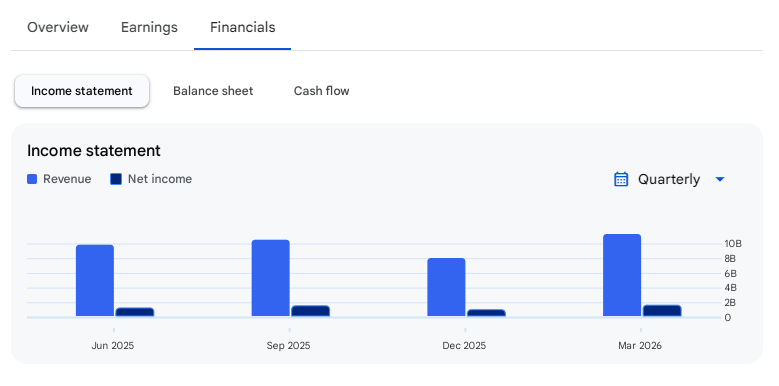Click the Sep 2025 axis label
Image resolution: width=779 pixels, height=386 pixels.
tap(288, 346)
